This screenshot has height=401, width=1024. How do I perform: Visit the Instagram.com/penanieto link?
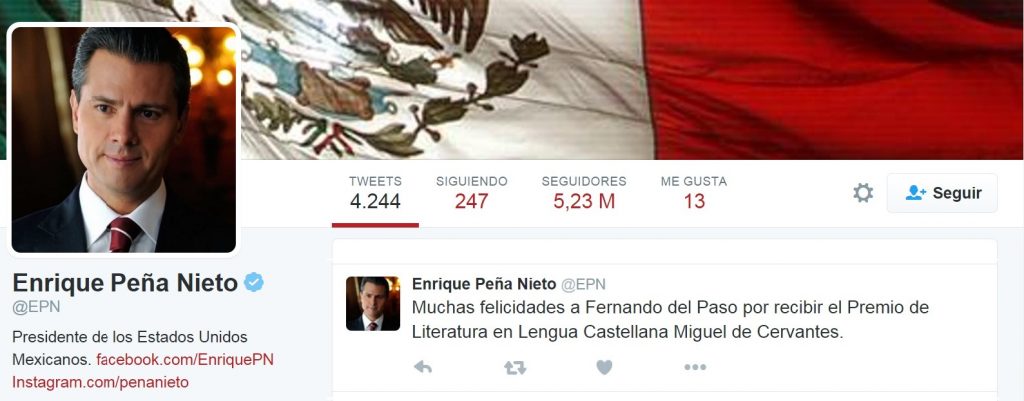pyautogui.click(x=101, y=381)
